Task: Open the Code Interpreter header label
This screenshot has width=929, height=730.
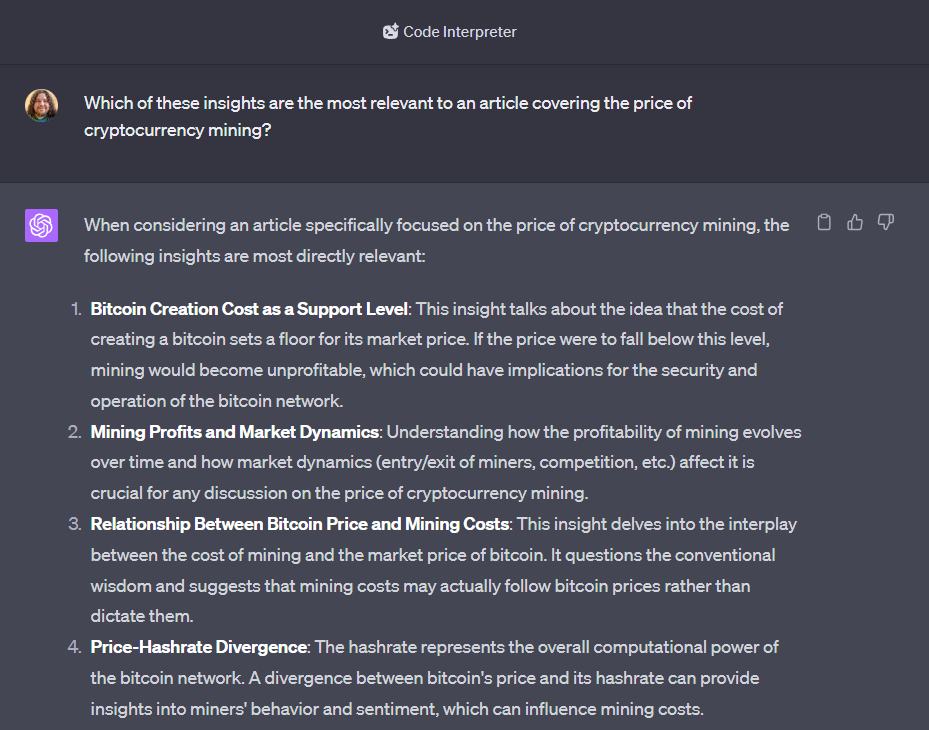Action: tap(458, 31)
